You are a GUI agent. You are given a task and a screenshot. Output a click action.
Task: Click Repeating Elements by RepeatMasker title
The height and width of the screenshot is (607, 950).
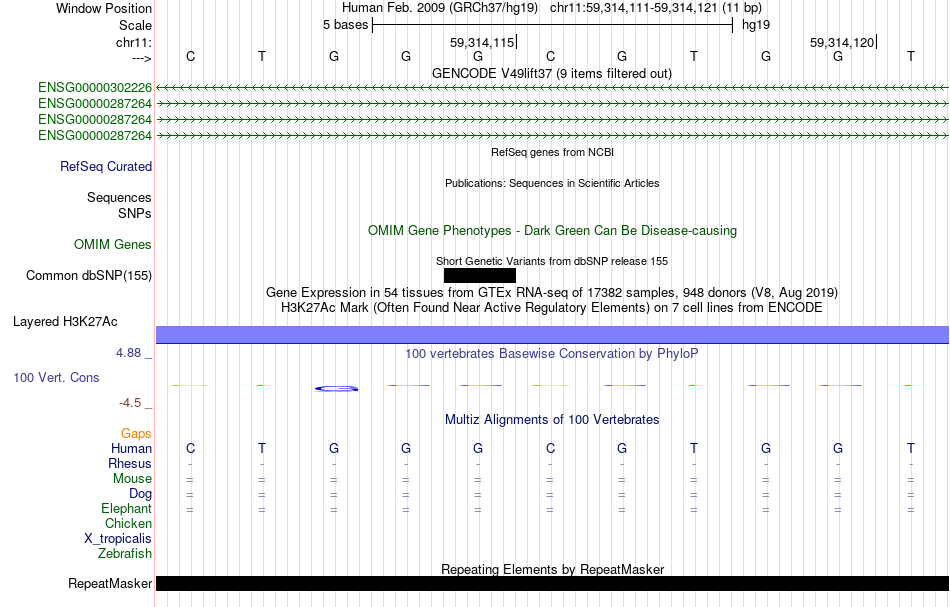click(x=553, y=569)
